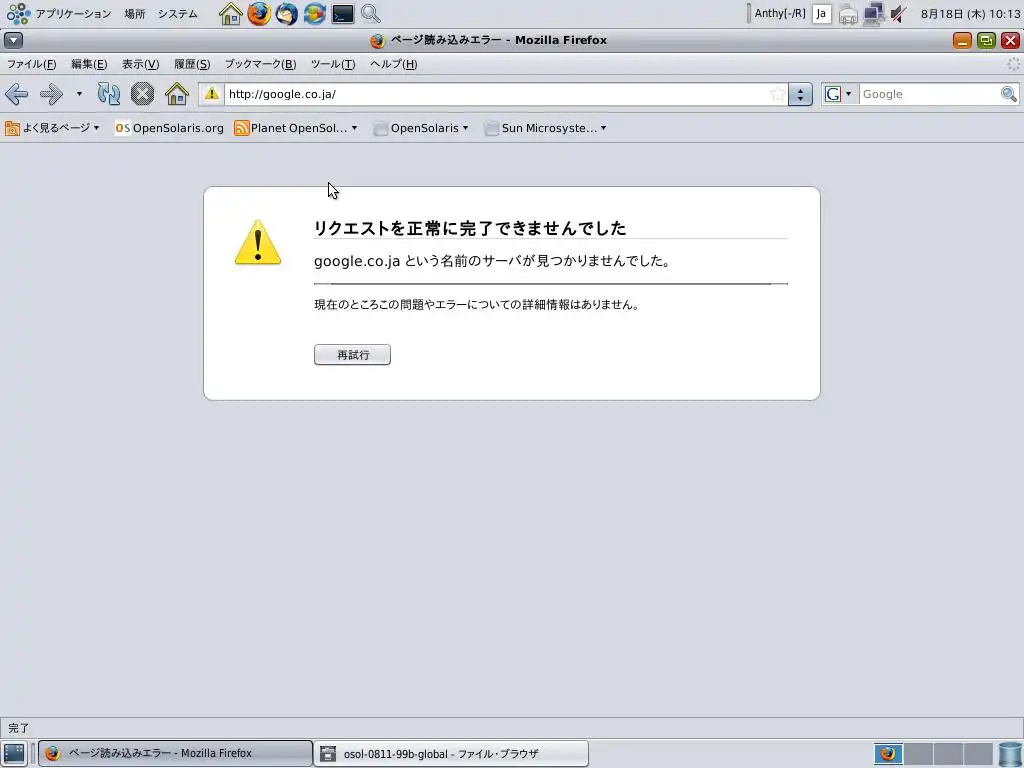This screenshot has height=768, width=1024.
Task: Click the Anthy[-/R] input method indicator
Action: (x=780, y=13)
